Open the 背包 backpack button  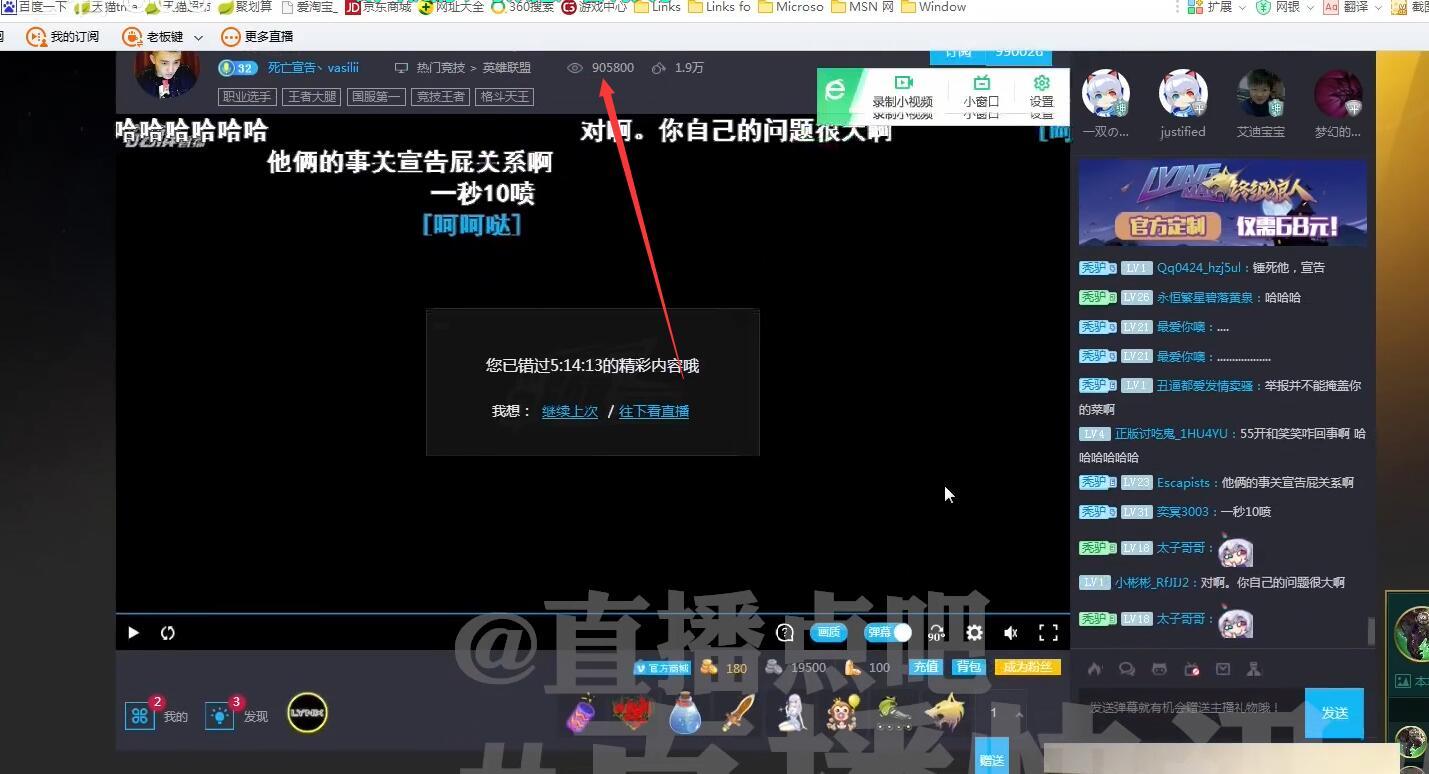point(969,667)
